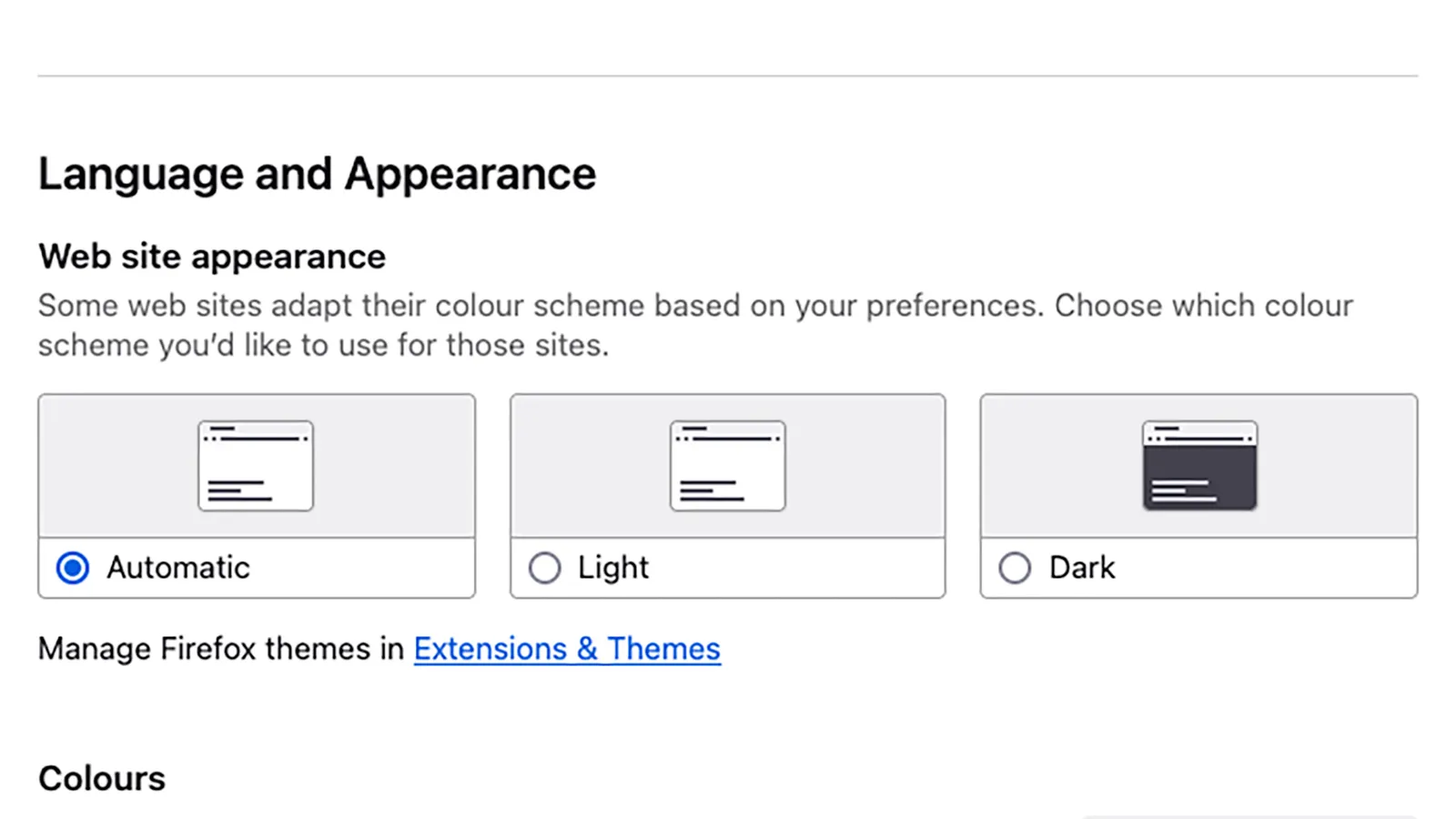Click the Web site appearance subheading
1456x819 pixels.
click(x=212, y=257)
